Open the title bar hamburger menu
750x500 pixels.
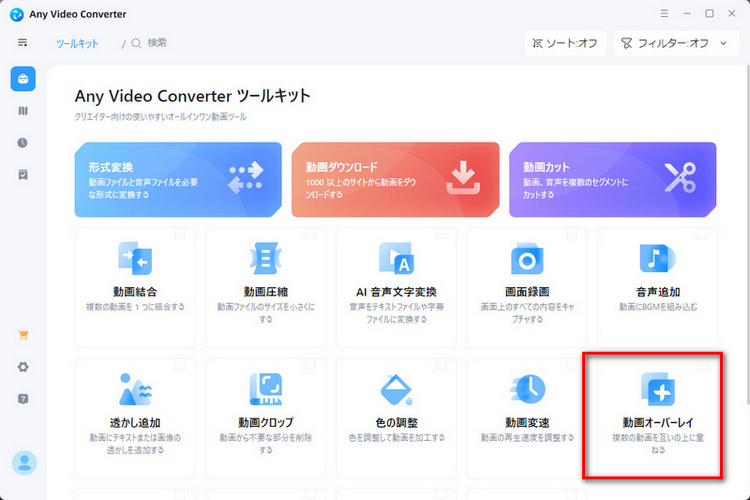pos(664,13)
